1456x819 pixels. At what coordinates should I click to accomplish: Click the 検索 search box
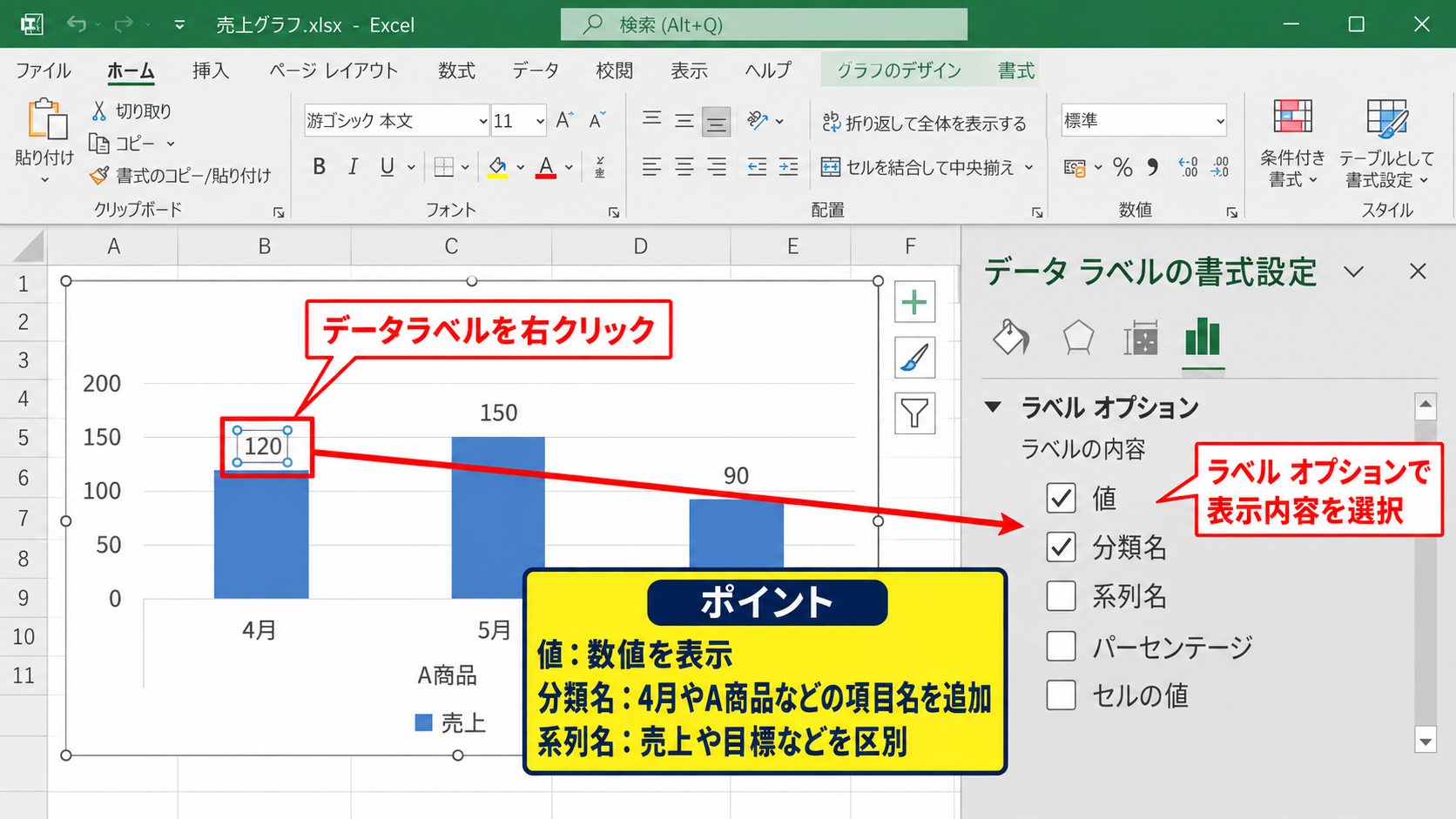(764, 24)
